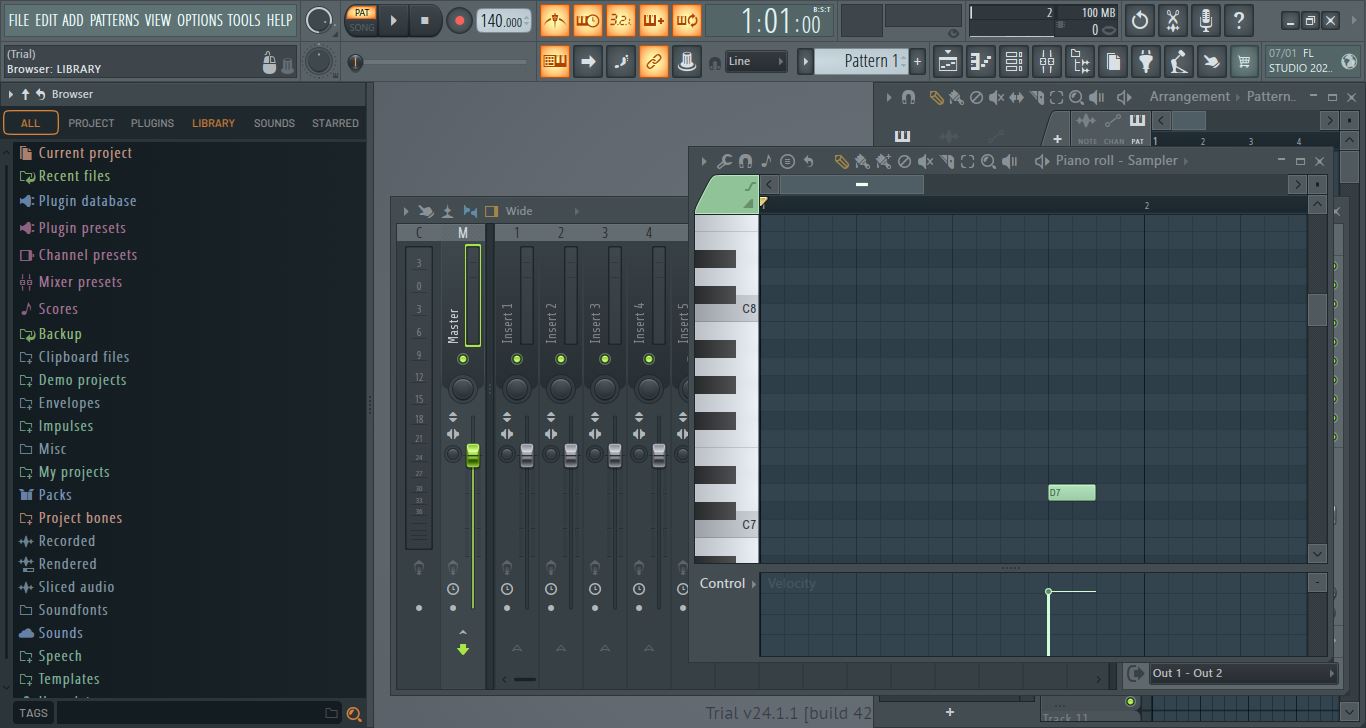
Task: Open the channel rack view icon
Action: click(1014, 61)
